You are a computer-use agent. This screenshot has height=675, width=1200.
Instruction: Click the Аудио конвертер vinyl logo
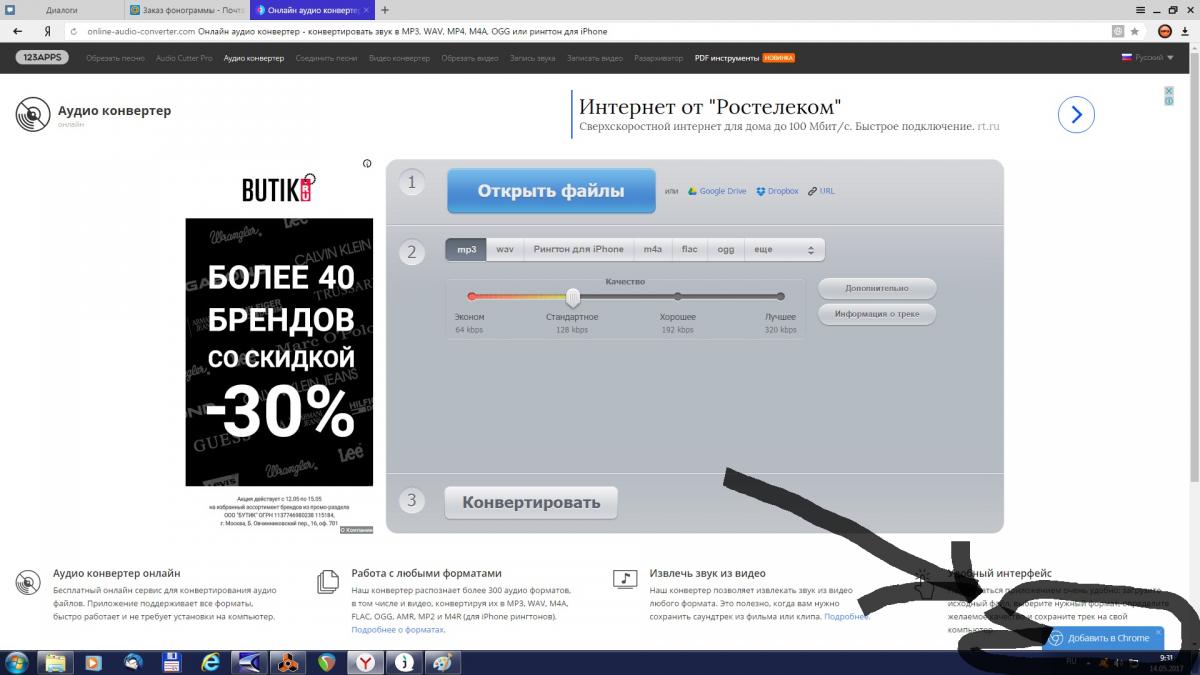click(x=33, y=114)
